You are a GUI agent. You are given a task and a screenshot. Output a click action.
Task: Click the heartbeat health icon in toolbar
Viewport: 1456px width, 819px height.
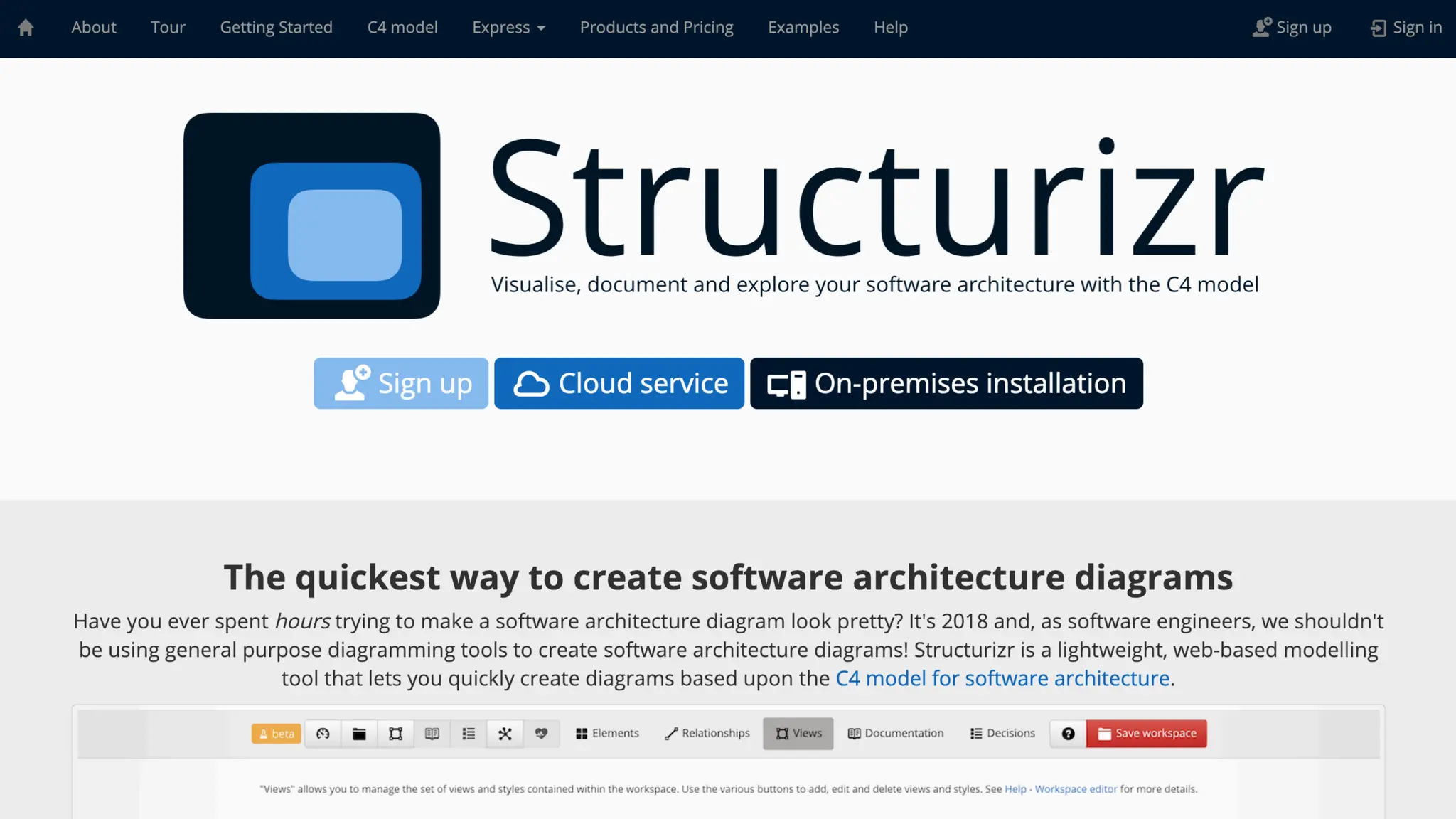coord(541,734)
